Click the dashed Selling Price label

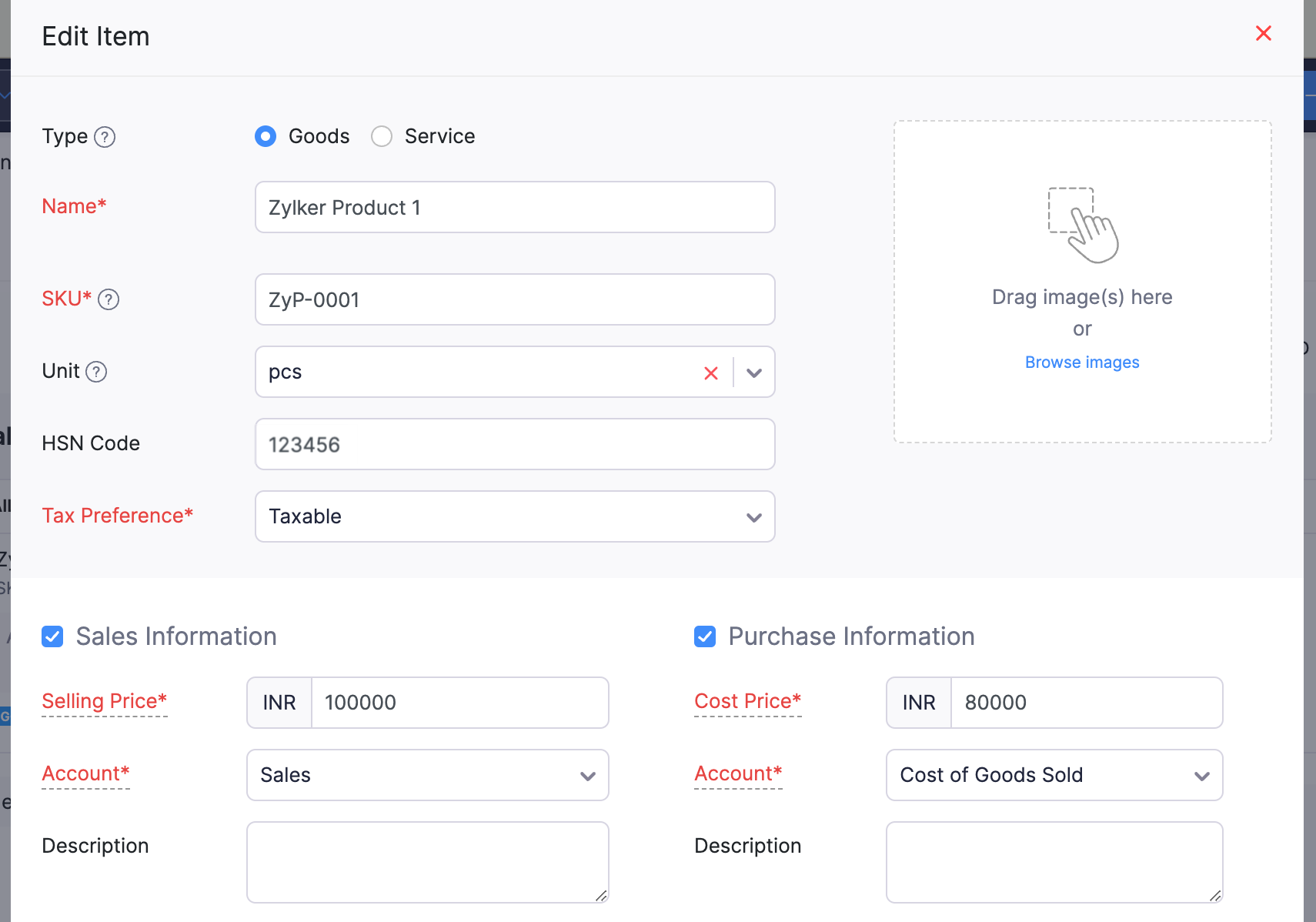(104, 701)
